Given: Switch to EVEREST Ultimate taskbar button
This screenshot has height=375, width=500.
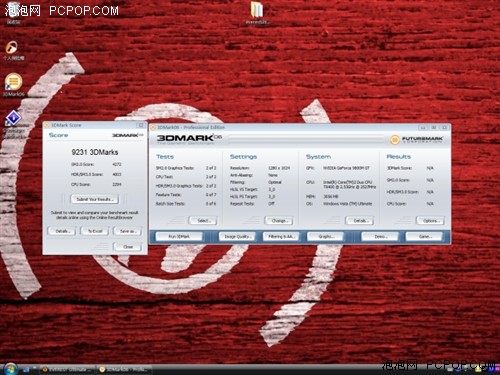Looking at the screenshot, I should 68,369.
